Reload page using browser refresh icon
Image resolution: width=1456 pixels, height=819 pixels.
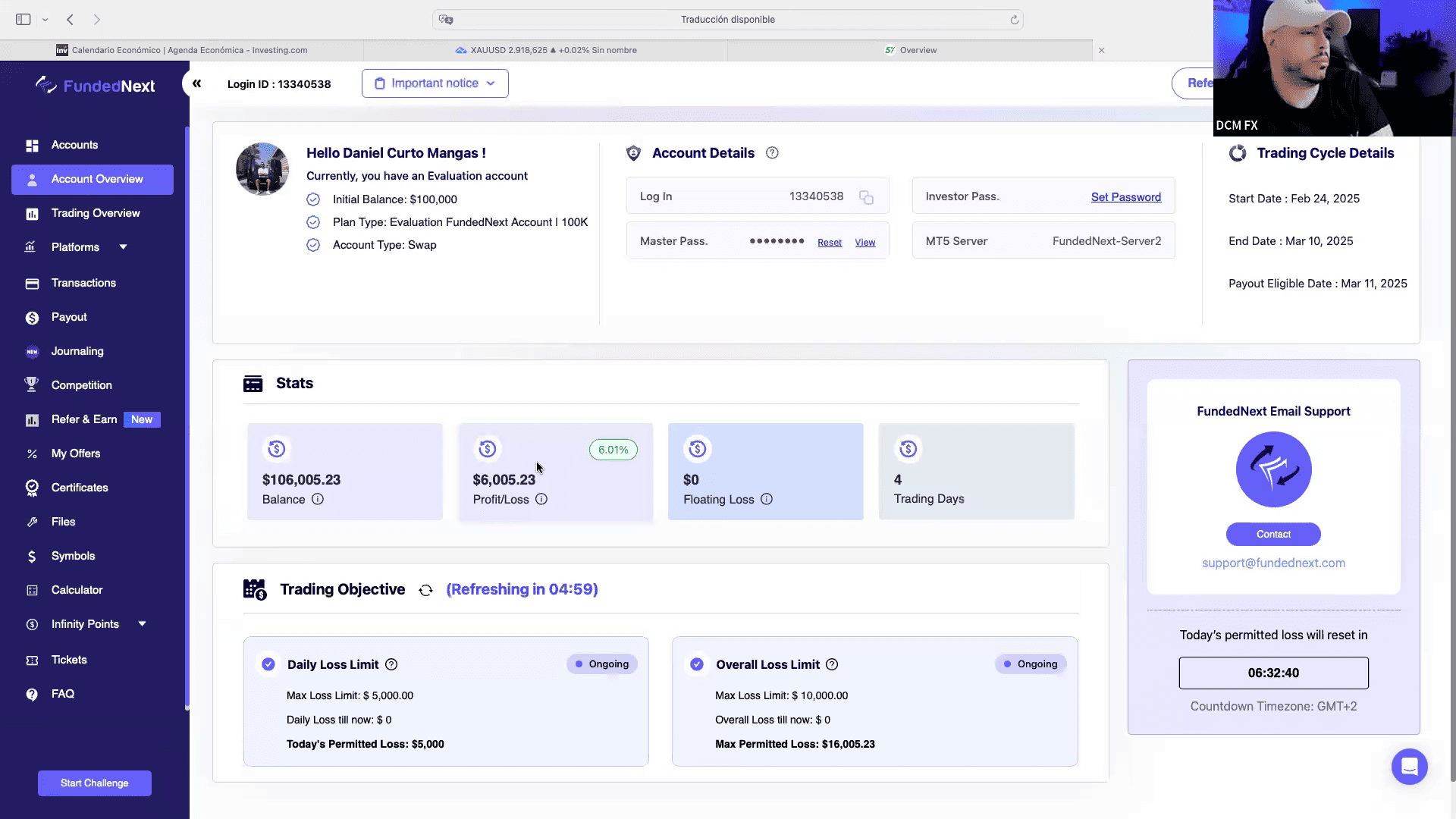(1015, 20)
